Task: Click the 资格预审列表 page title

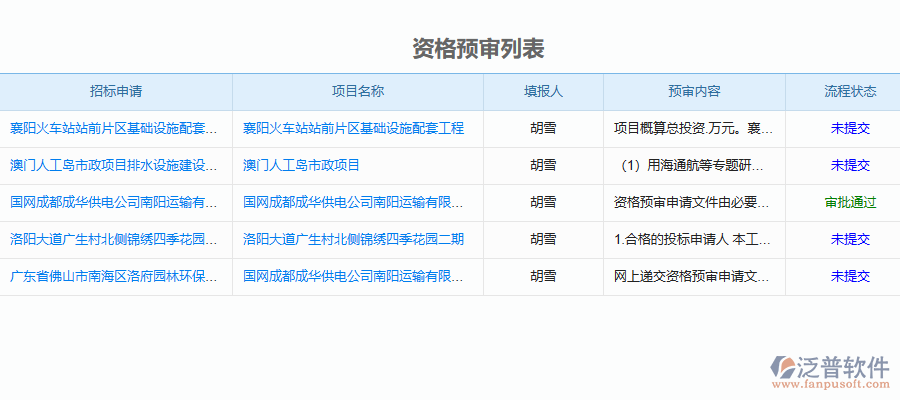Action: [x=478, y=49]
